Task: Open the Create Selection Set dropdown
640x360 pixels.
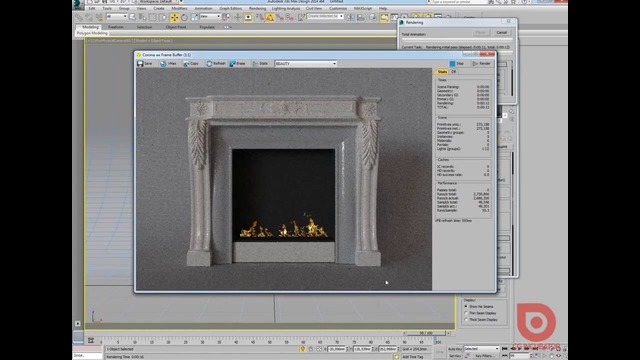Action: click(325, 17)
